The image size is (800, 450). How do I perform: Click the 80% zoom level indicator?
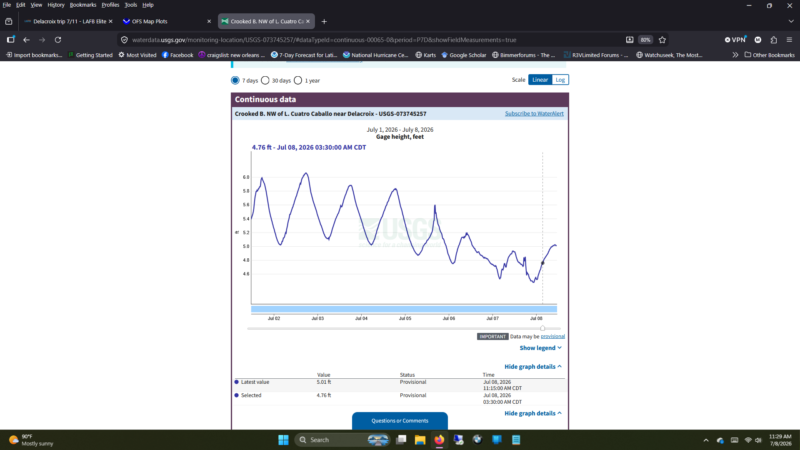pos(645,40)
